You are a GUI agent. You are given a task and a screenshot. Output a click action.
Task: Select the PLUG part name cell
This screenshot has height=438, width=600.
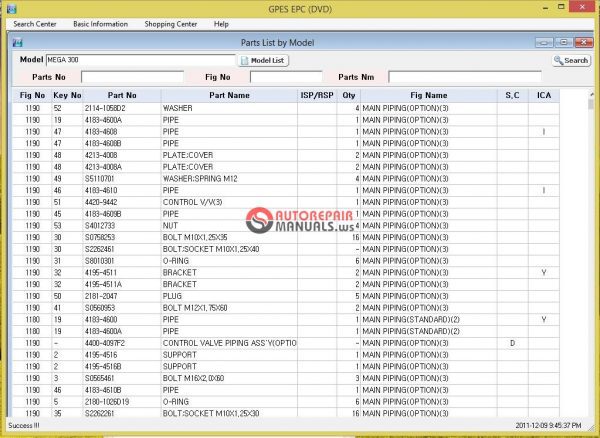pos(229,296)
